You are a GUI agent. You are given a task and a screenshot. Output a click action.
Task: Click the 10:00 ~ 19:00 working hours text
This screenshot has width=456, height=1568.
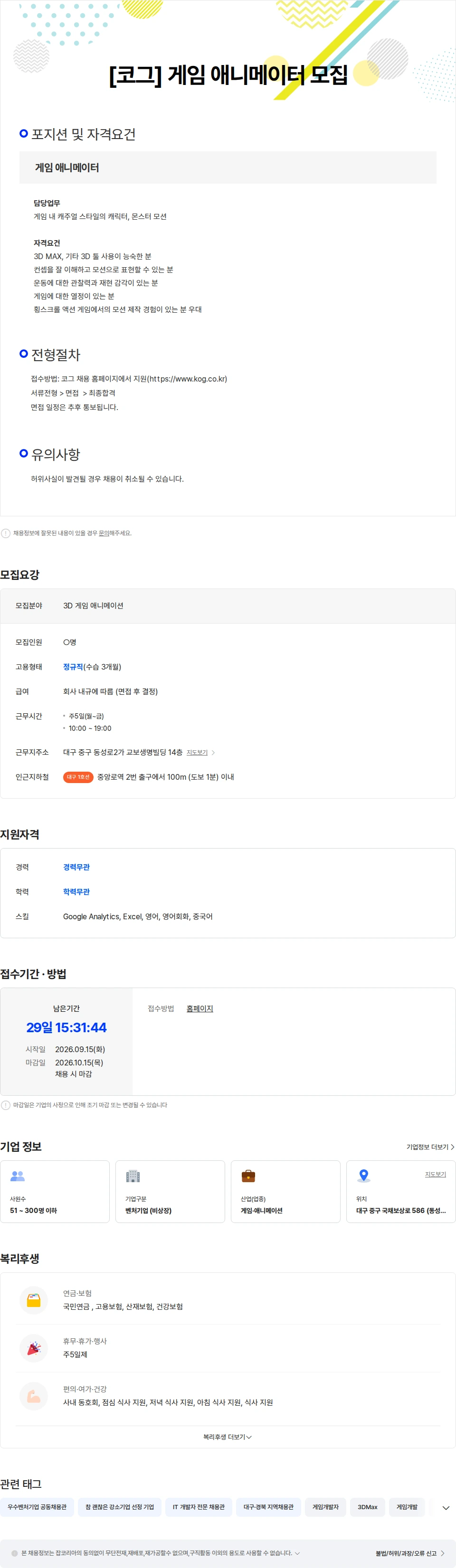point(90,728)
